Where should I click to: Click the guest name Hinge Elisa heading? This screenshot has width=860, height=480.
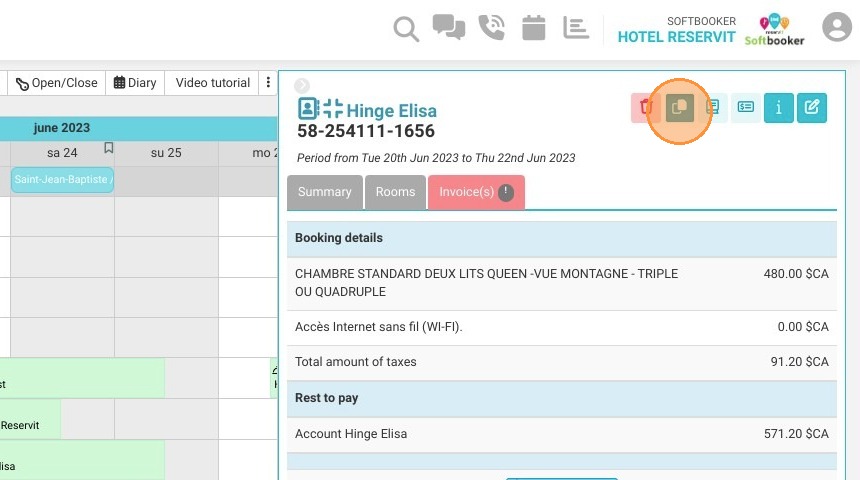point(392,111)
